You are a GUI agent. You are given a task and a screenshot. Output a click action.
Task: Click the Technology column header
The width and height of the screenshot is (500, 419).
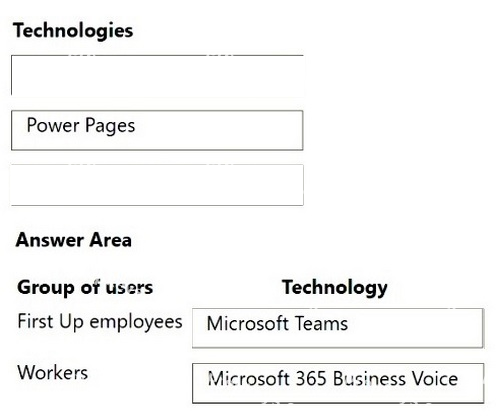point(335,287)
